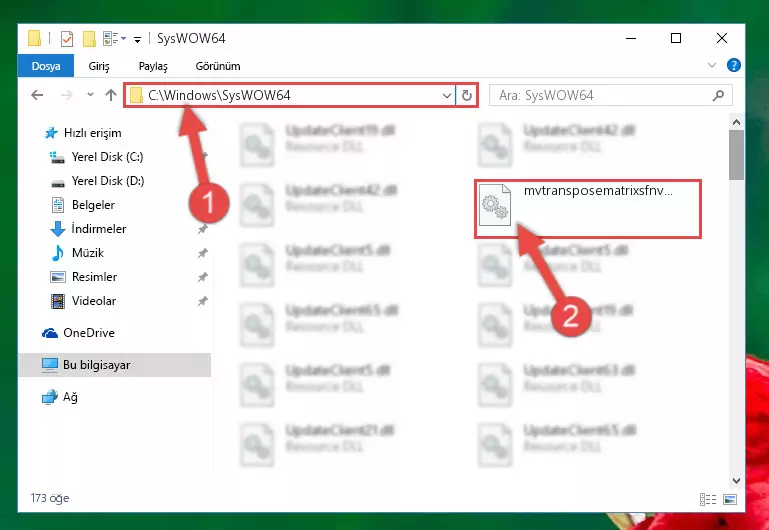Click the folder icon in title bar

[34, 38]
